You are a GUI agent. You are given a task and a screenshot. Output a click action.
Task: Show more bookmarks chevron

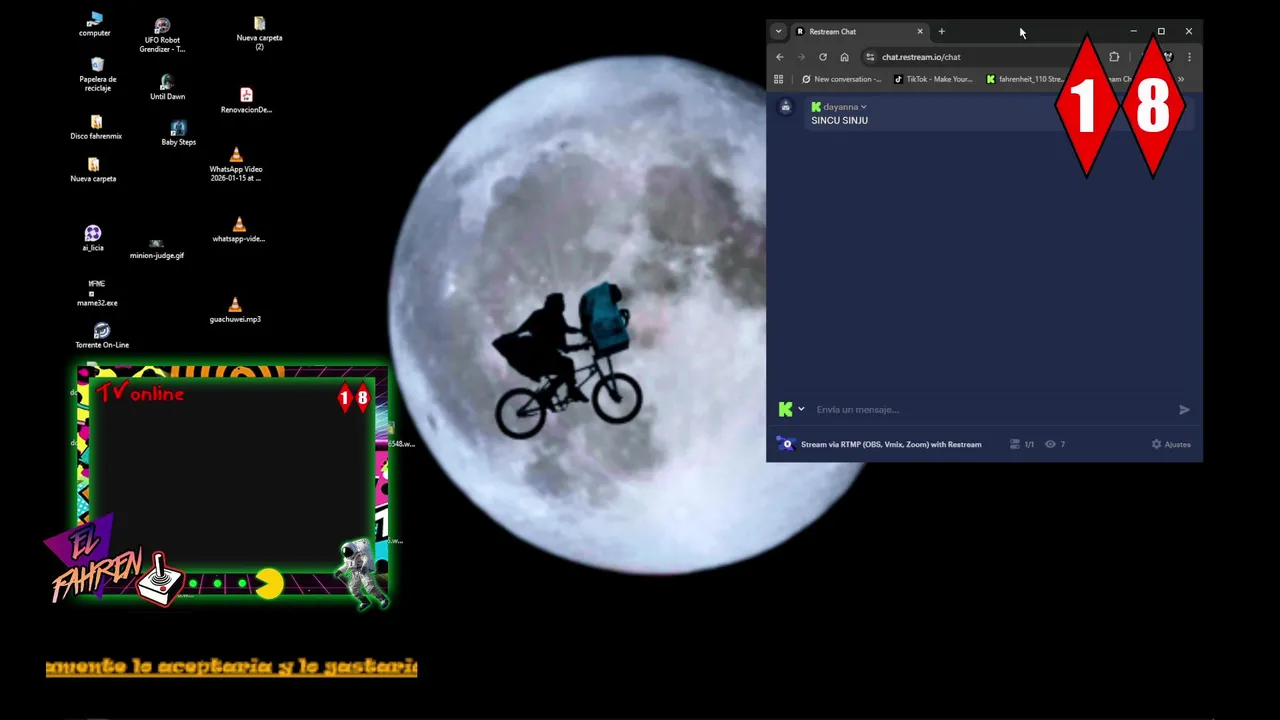(1181, 79)
